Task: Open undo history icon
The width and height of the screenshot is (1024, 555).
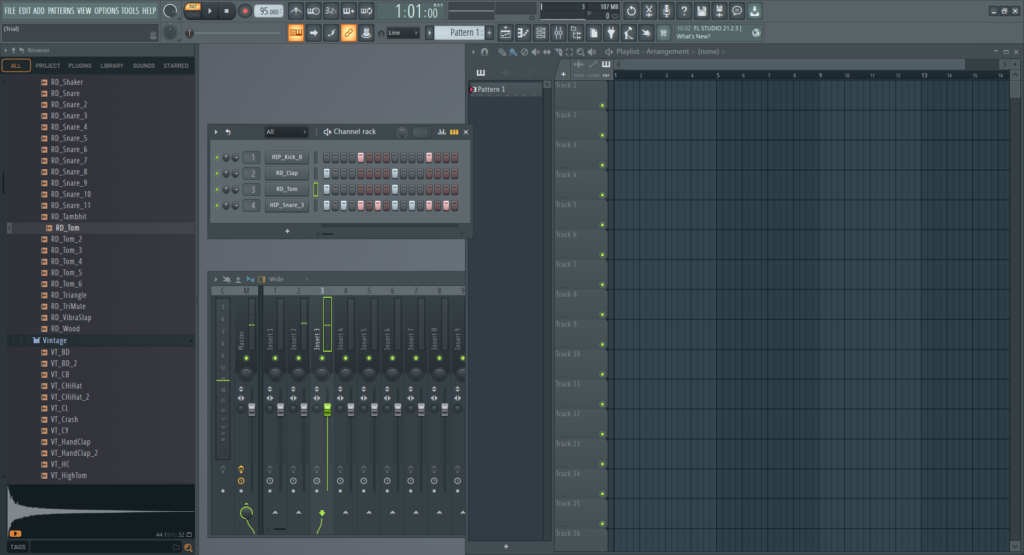Action: coord(631,11)
